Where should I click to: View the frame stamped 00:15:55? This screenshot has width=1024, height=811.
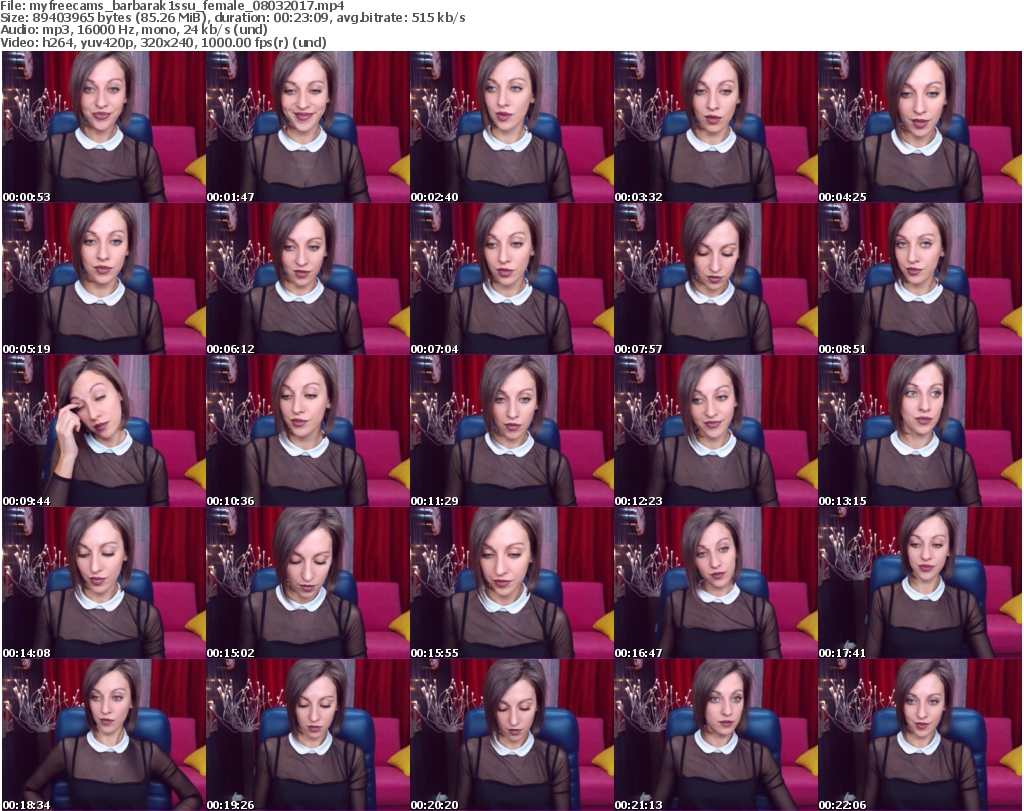[511, 582]
